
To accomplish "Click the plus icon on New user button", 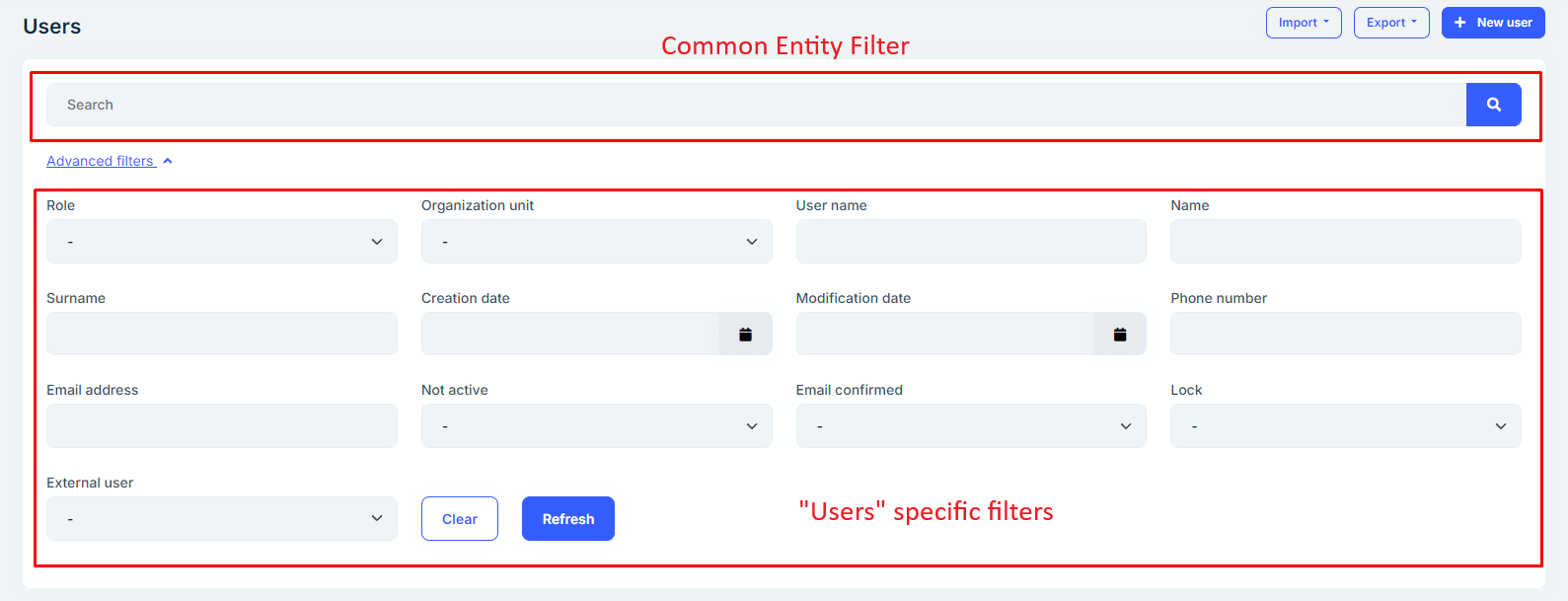I will (1459, 22).
